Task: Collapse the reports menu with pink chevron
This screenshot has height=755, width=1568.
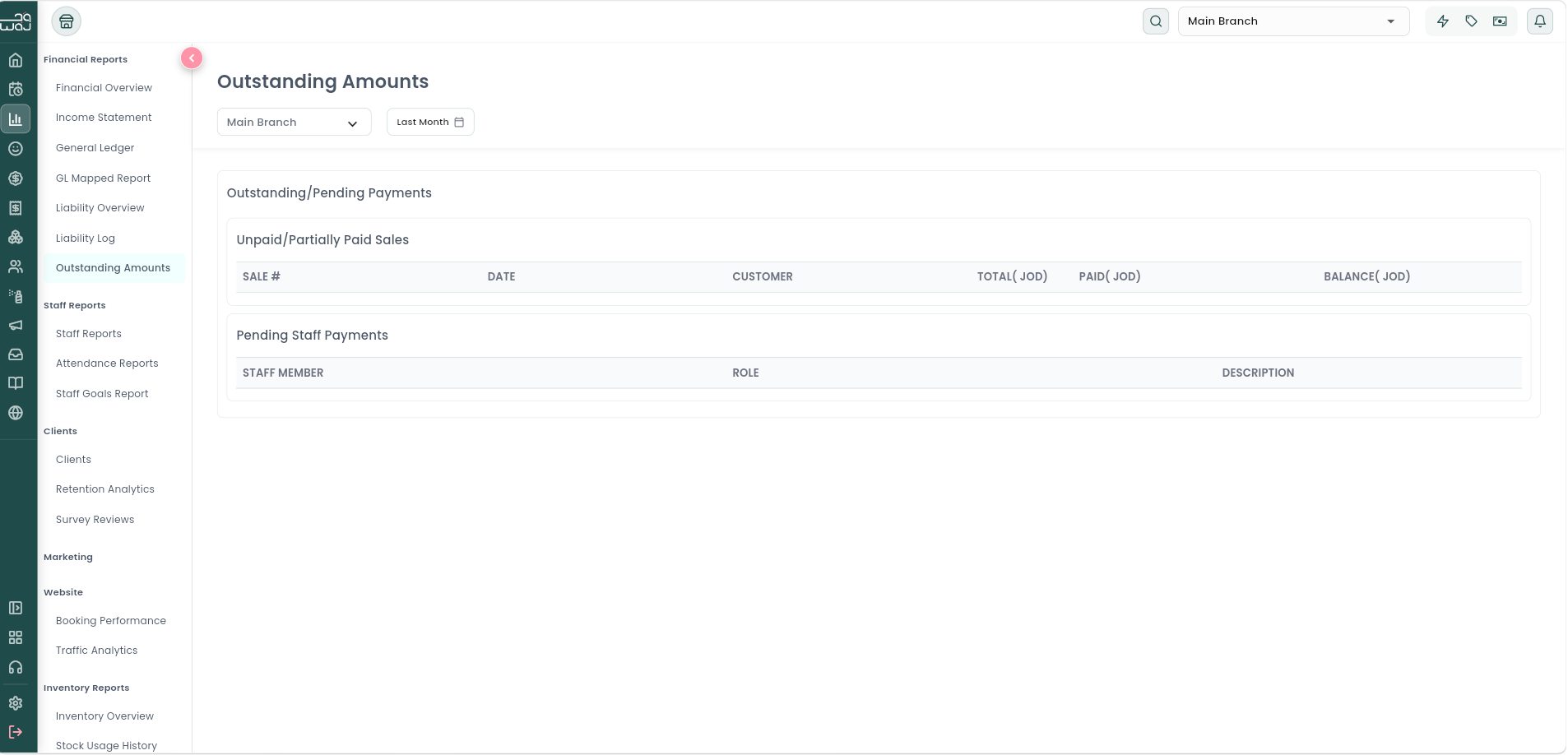Action: click(x=192, y=58)
